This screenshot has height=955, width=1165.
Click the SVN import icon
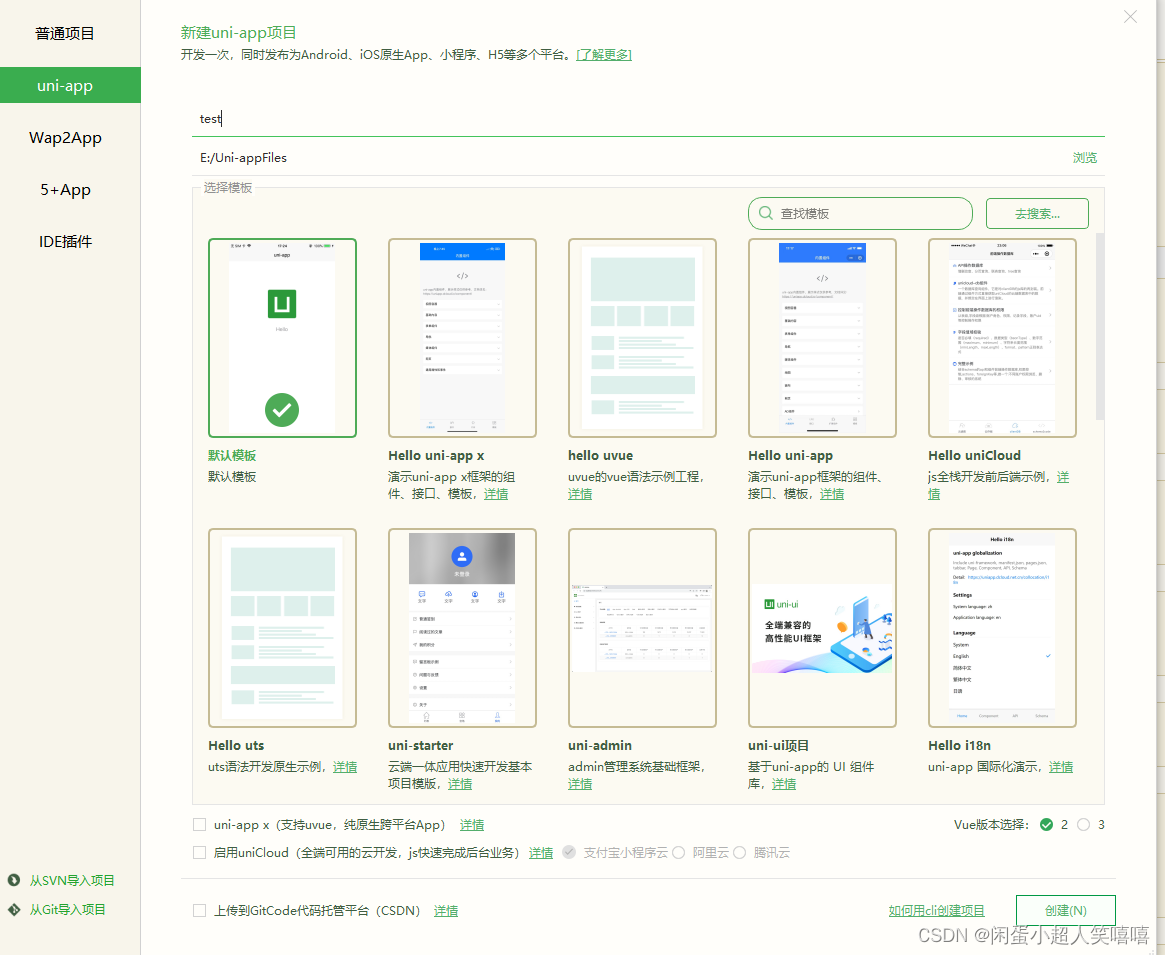[x=14, y=880]
